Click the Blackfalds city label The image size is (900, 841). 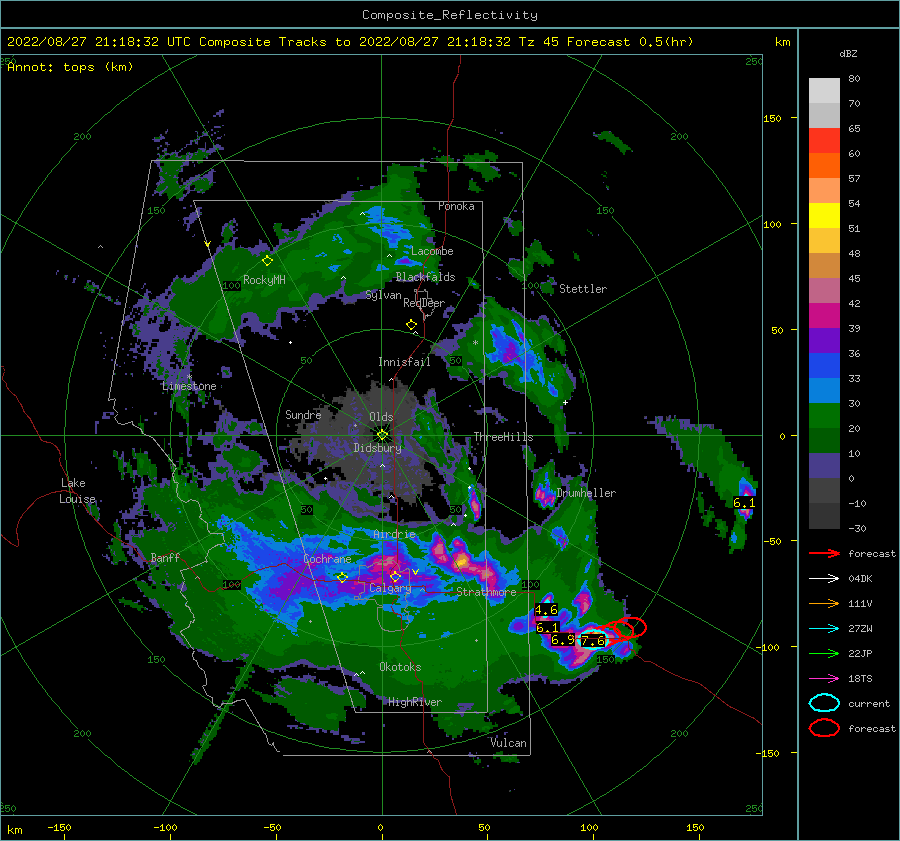pyautogui.click(x=425, y=277)
